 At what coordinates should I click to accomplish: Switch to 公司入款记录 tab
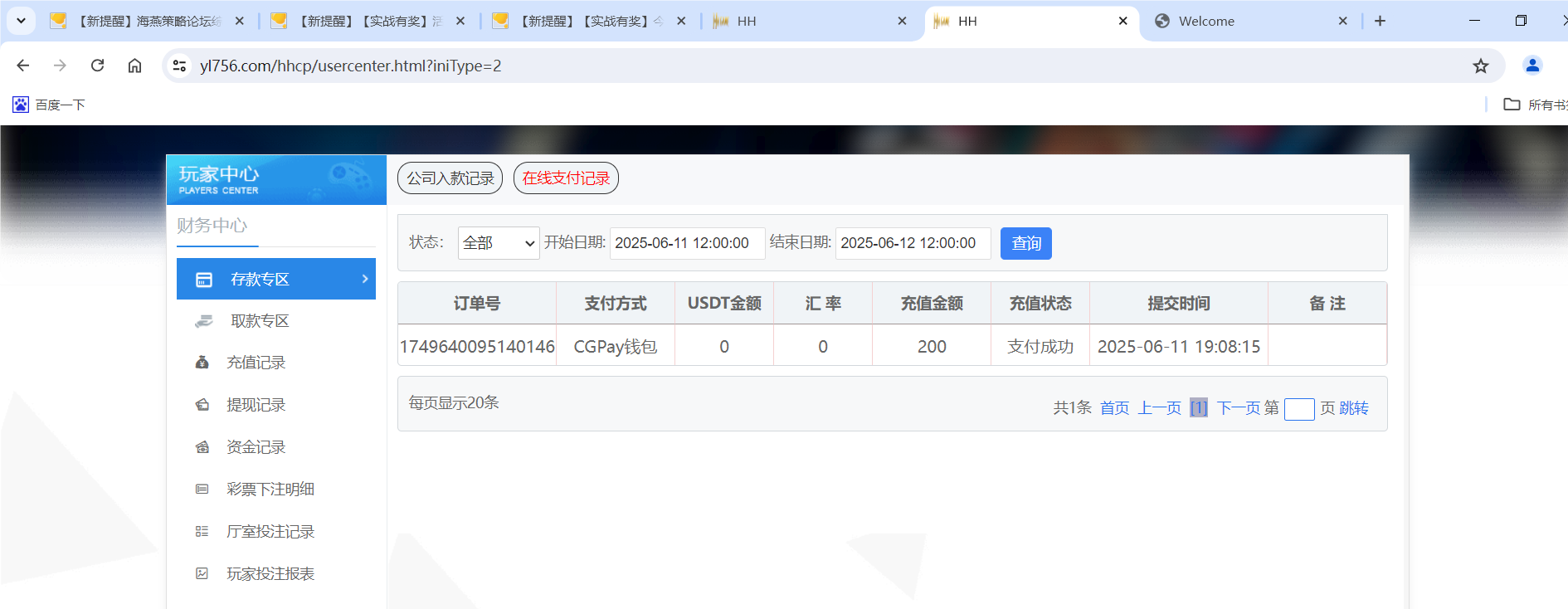coord(450,178)
